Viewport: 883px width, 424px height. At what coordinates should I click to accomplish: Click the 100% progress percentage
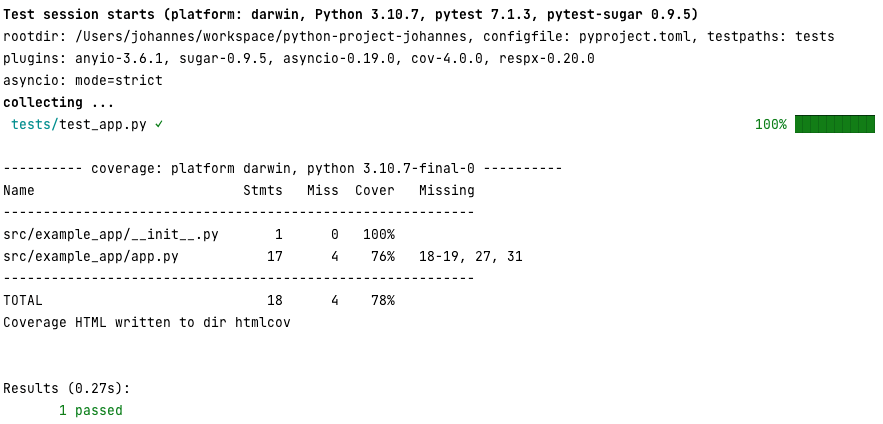[771, 125]
